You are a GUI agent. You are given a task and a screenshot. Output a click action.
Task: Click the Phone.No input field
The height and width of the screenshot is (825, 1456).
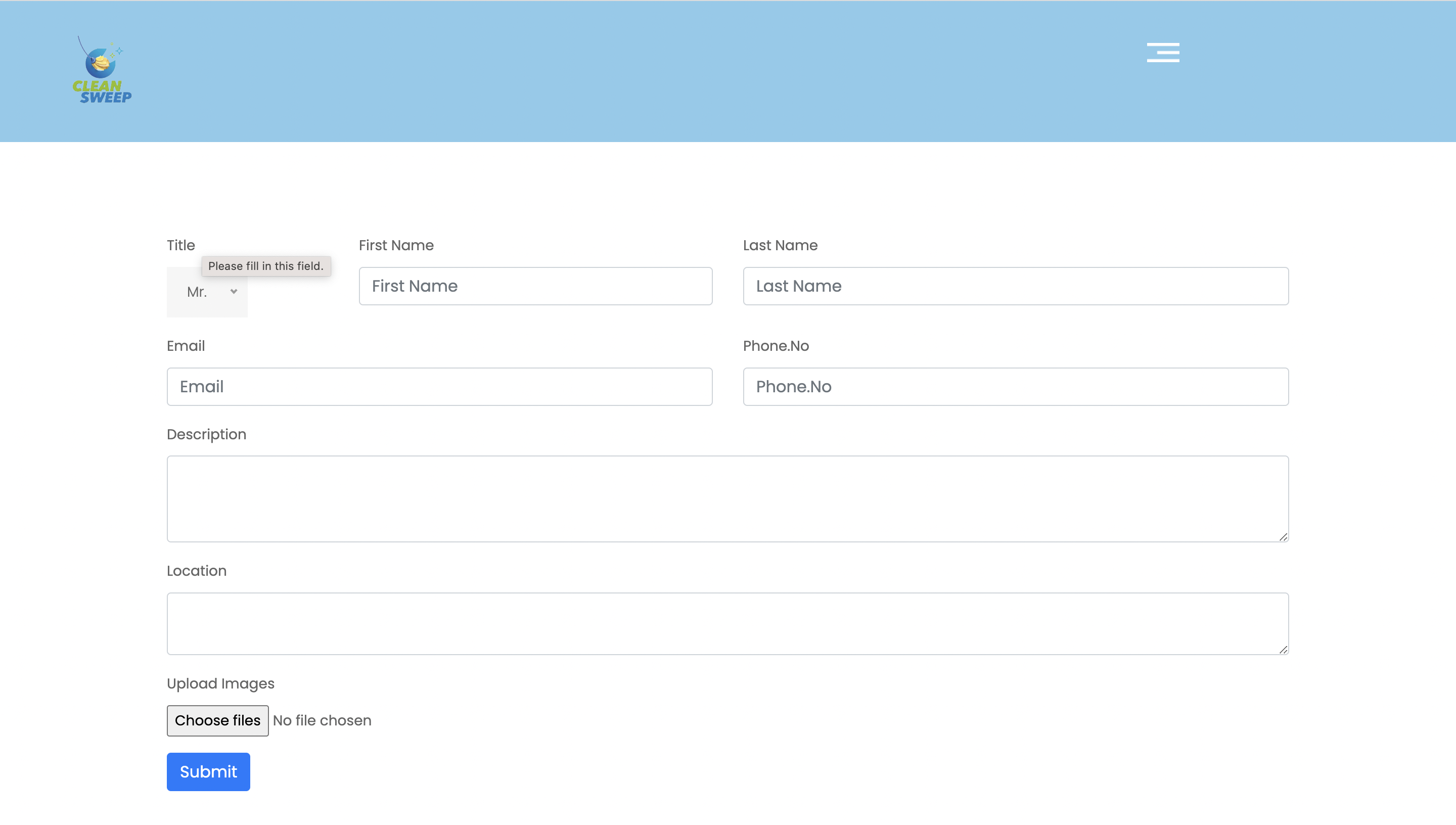pos(1015,386)
